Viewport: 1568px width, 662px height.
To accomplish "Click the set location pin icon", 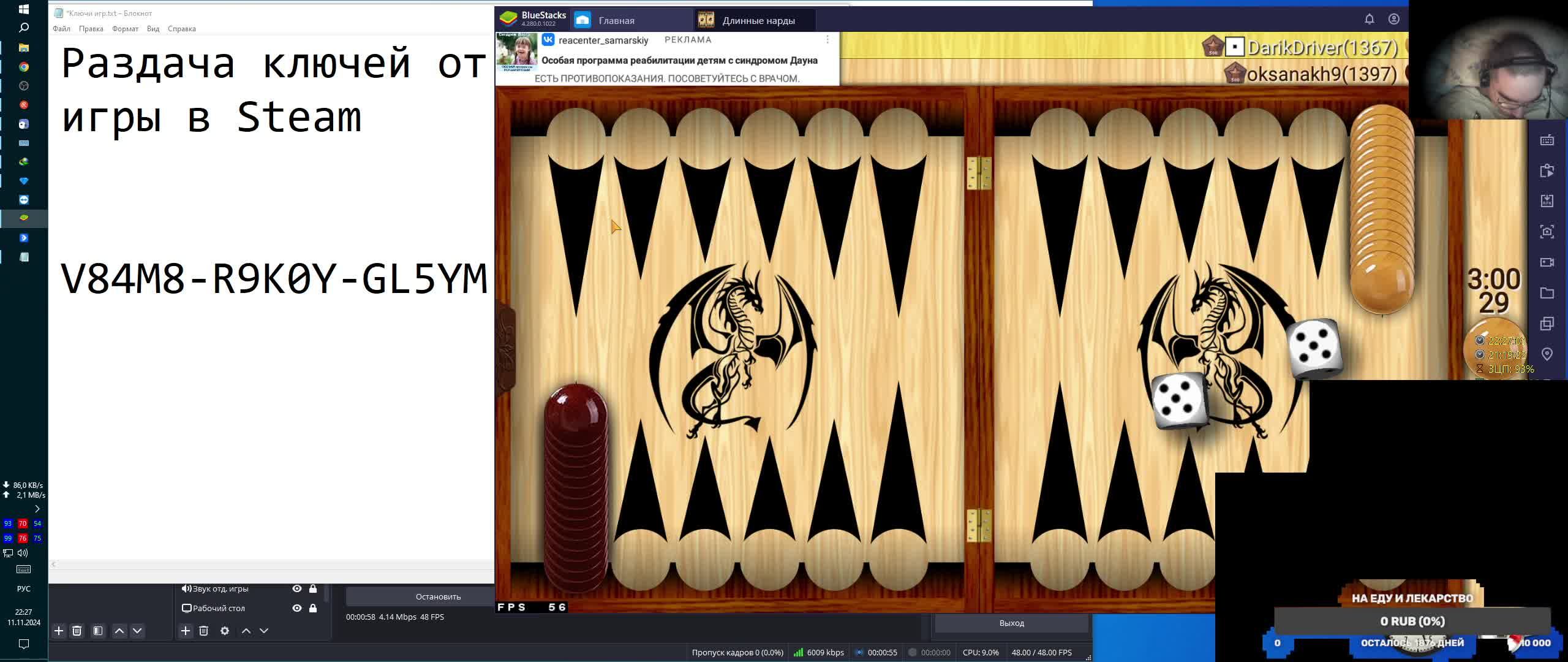I will pyautogui.click(x=1547, y=354).
